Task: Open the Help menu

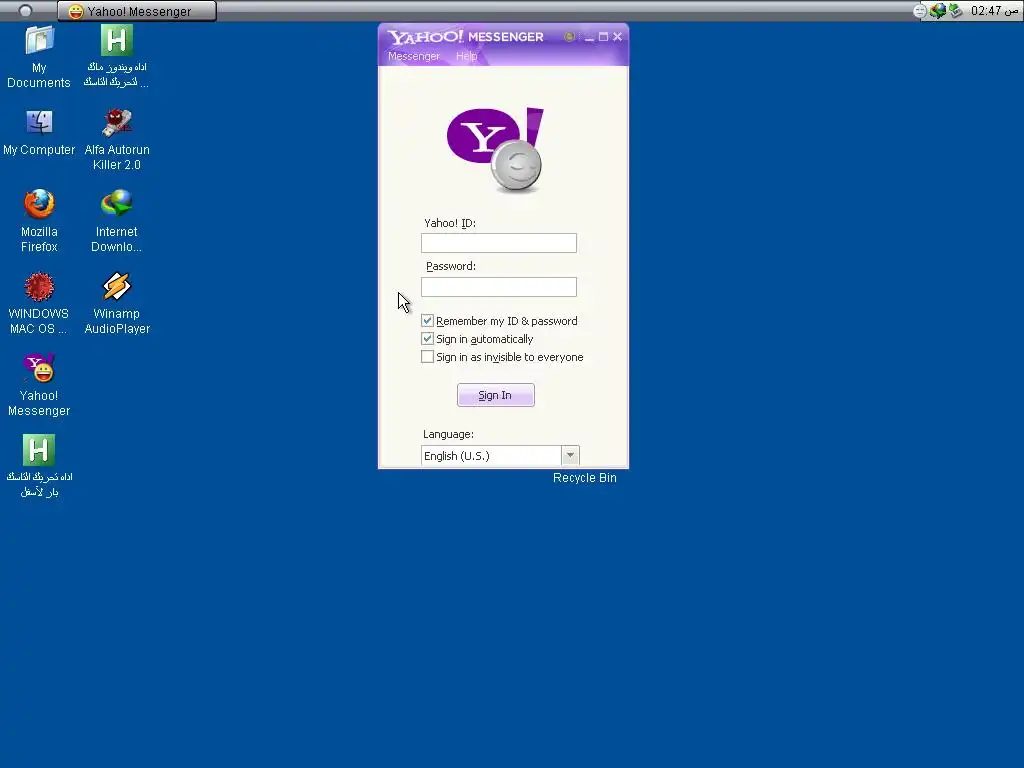Action: tap(466, 56)
